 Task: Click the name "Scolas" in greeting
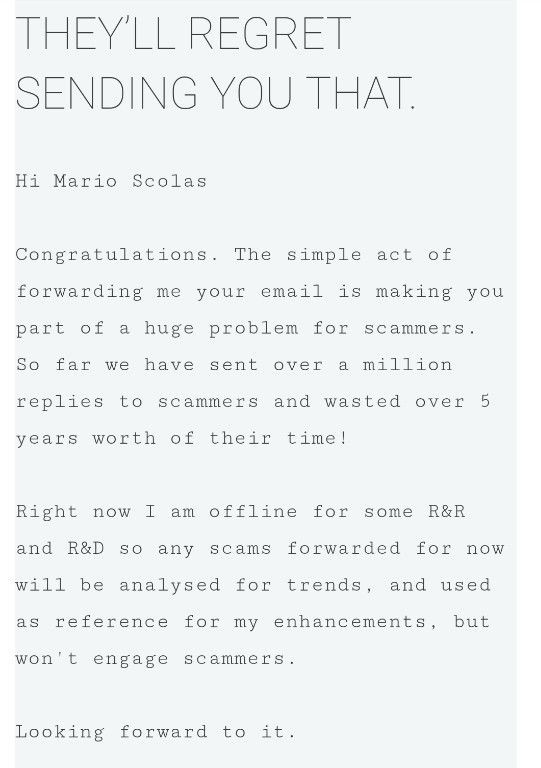169,181
